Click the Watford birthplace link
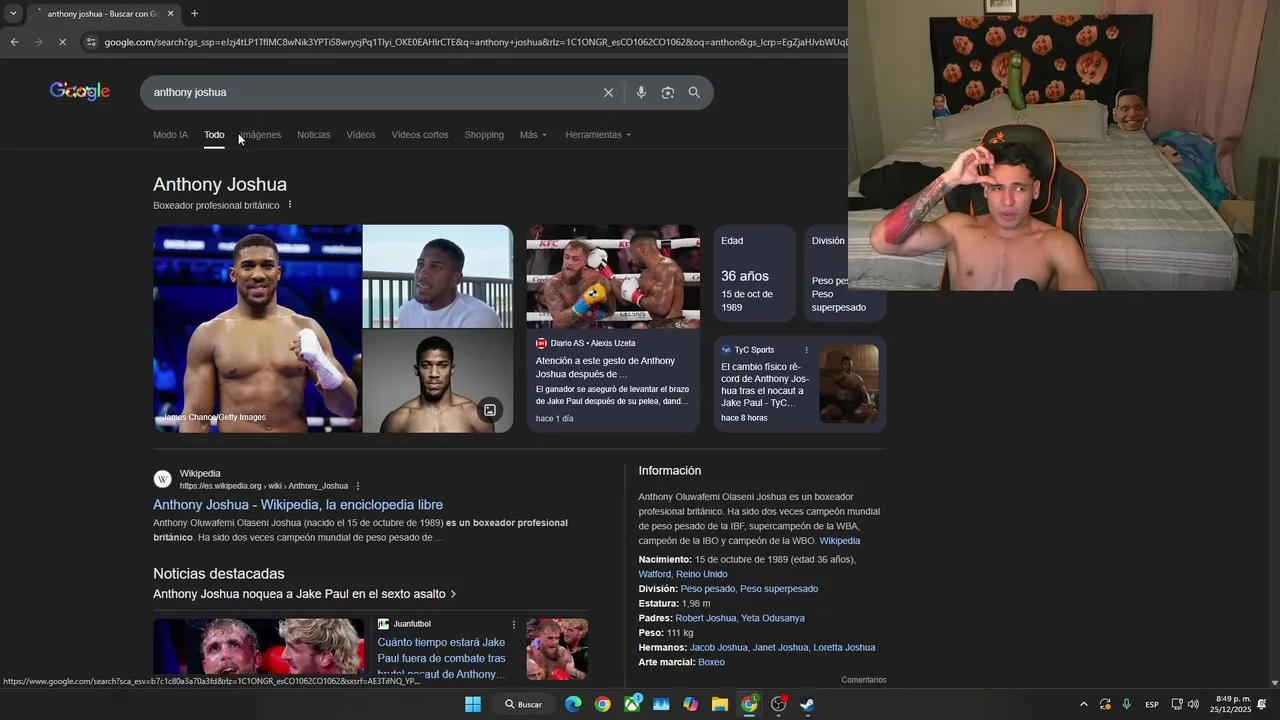Screen dimensions: 1280x720 tap(654, 574)
